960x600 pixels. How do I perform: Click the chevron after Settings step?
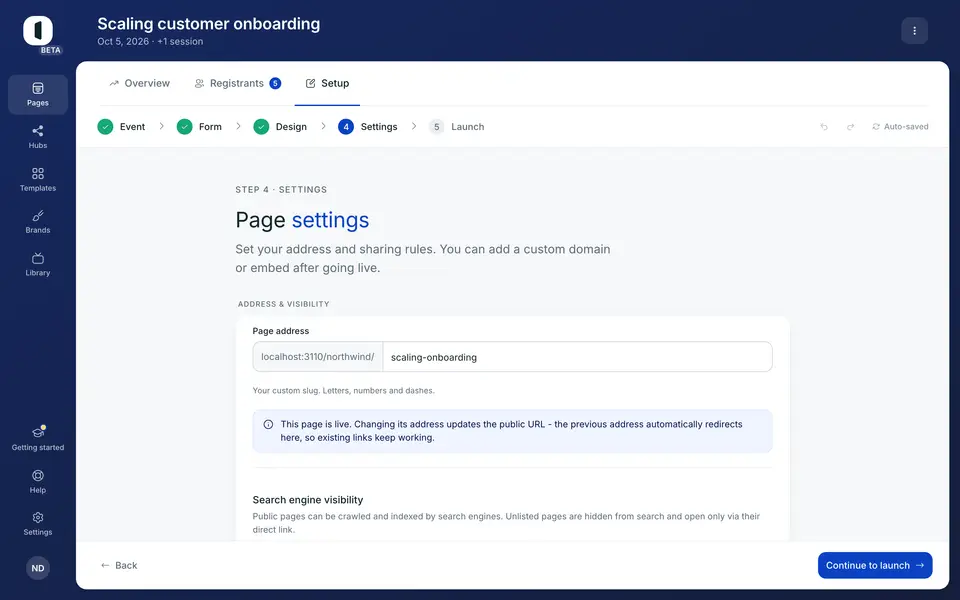[x=414, y=126]
